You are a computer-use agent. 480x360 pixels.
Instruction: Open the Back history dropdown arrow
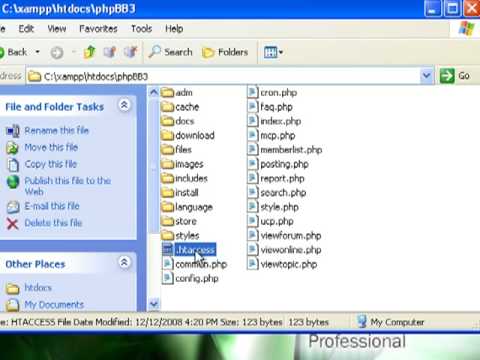click(38, 52)
